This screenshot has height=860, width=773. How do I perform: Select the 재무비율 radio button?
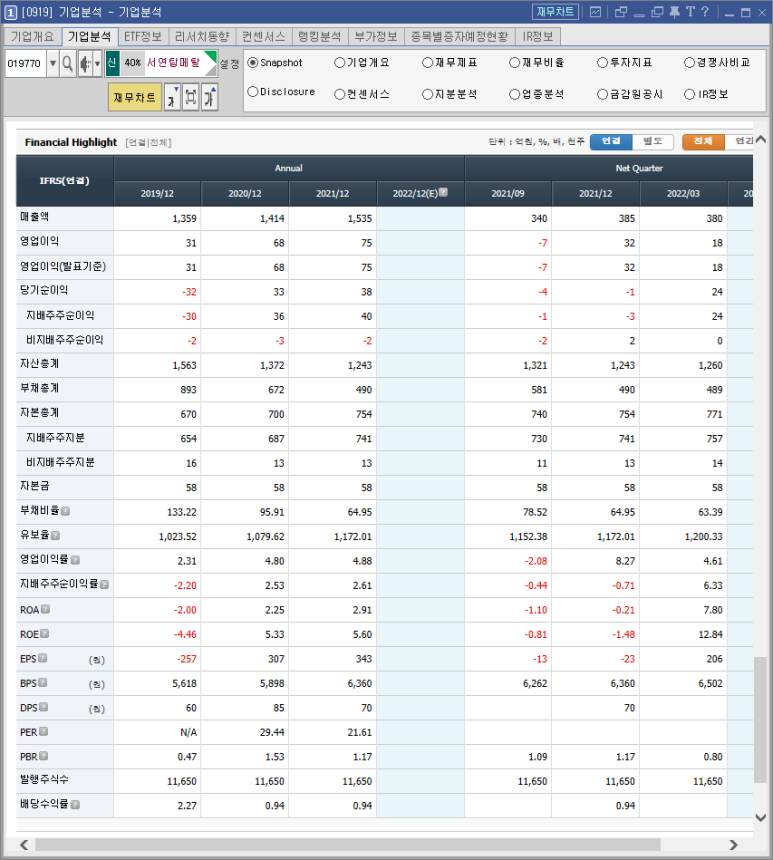click(x=514, y=63)
